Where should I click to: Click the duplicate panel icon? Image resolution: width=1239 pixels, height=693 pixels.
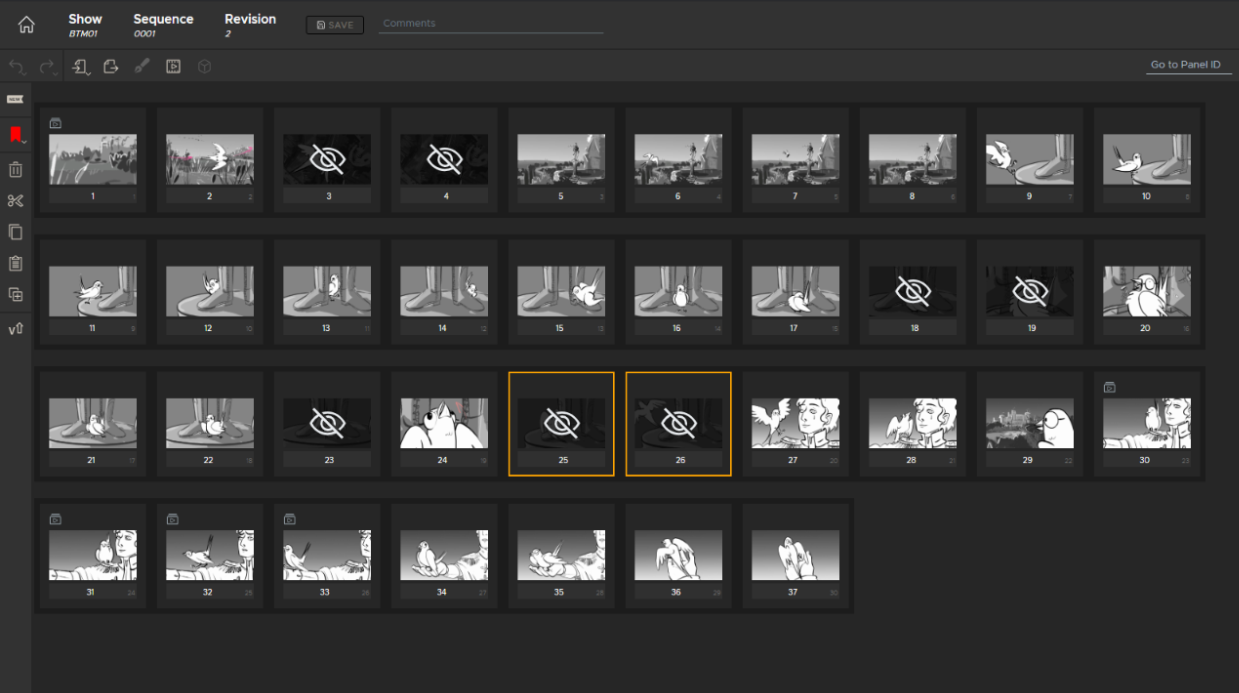[15, 294]
